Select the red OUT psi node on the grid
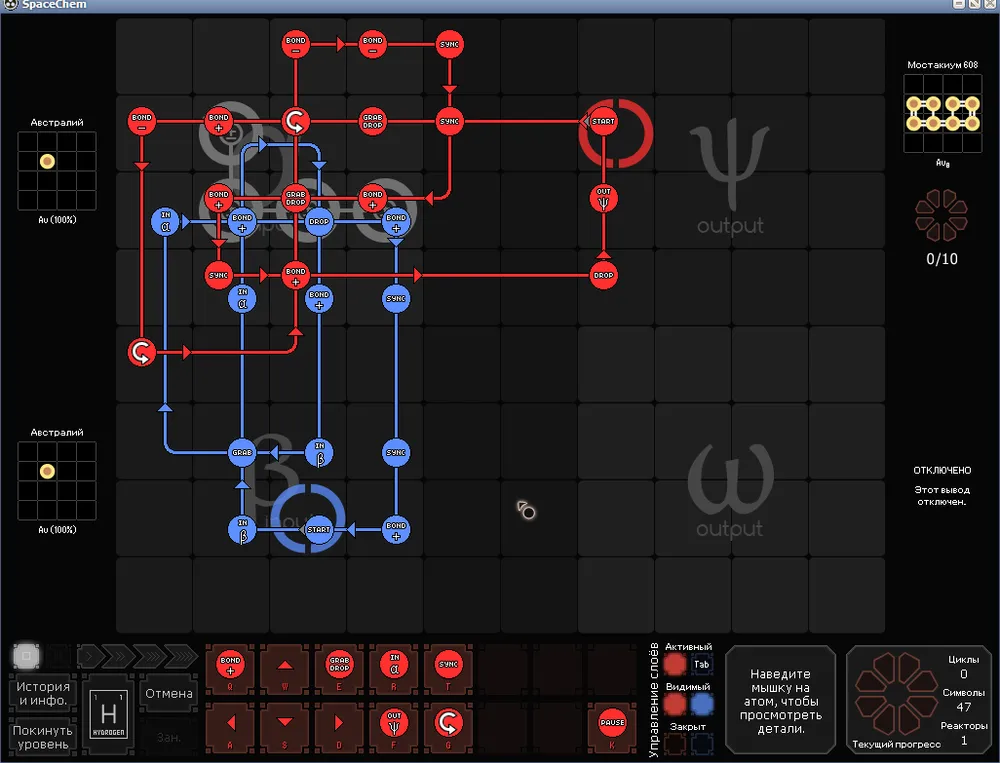 [603, 198]
